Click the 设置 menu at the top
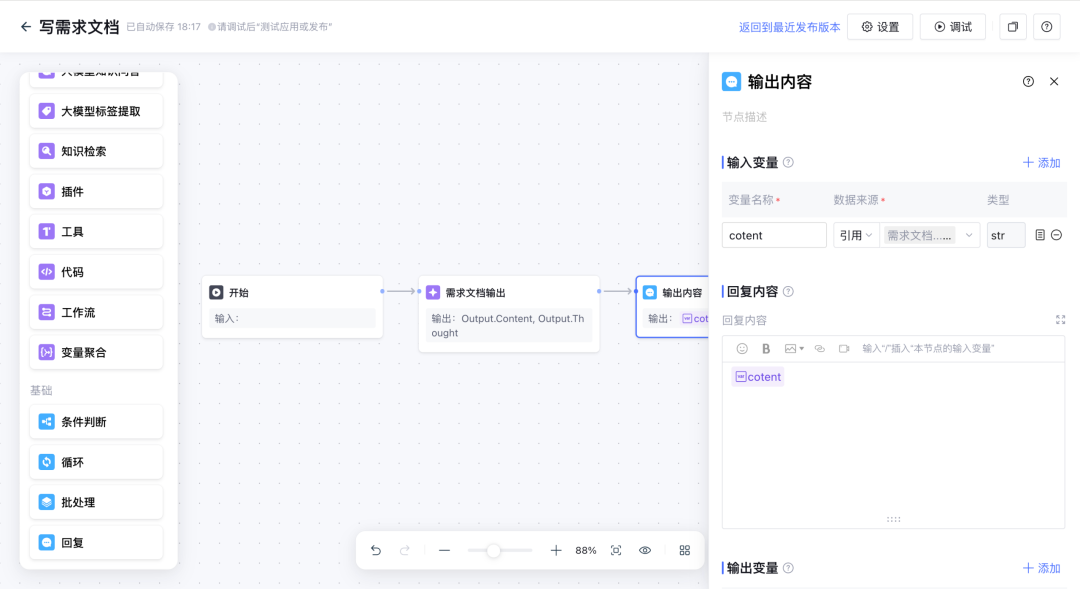Screen dimensions: 1080x589 pyautogui.click(x=880, y=26)
